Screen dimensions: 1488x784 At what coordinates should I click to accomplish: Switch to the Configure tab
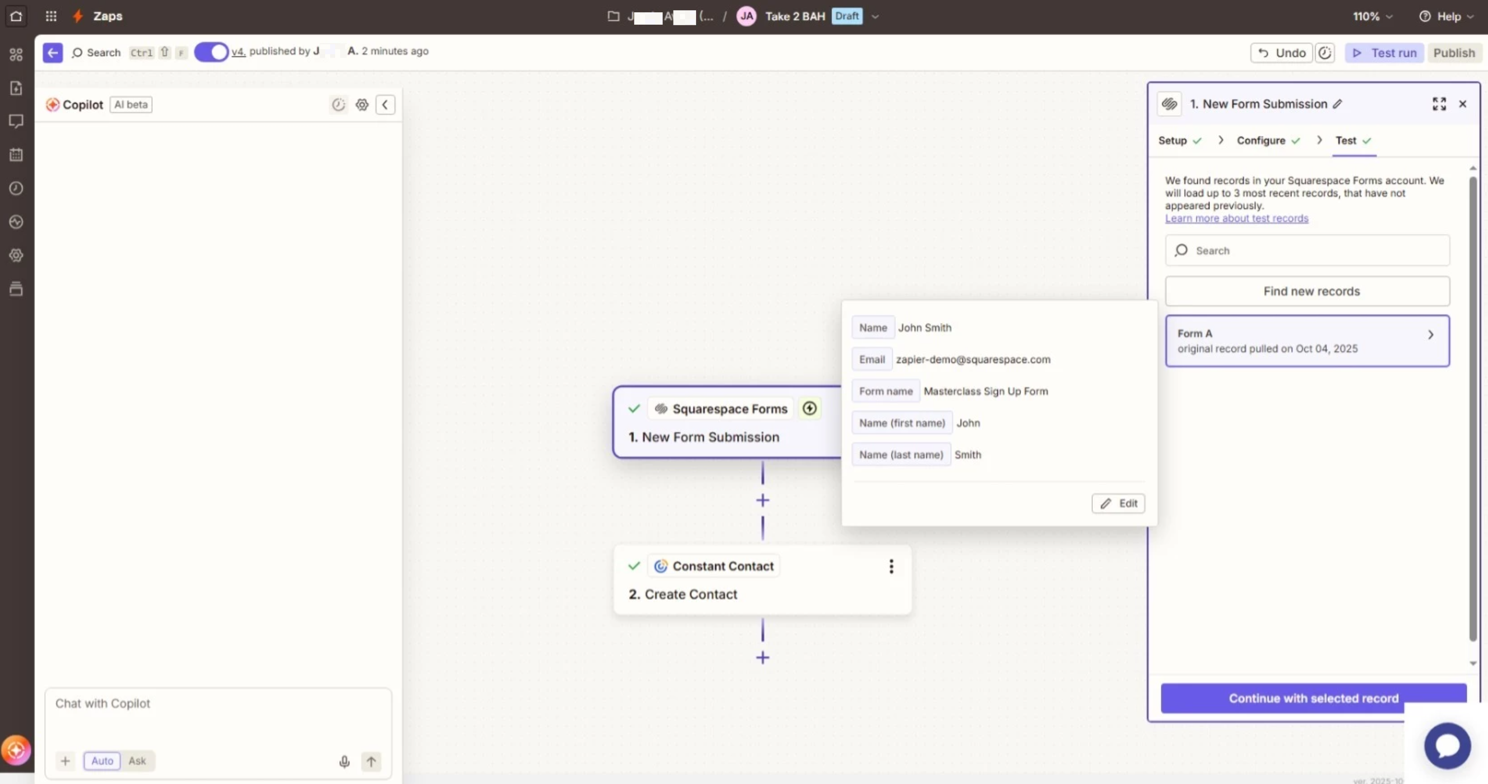(1260, 141)
